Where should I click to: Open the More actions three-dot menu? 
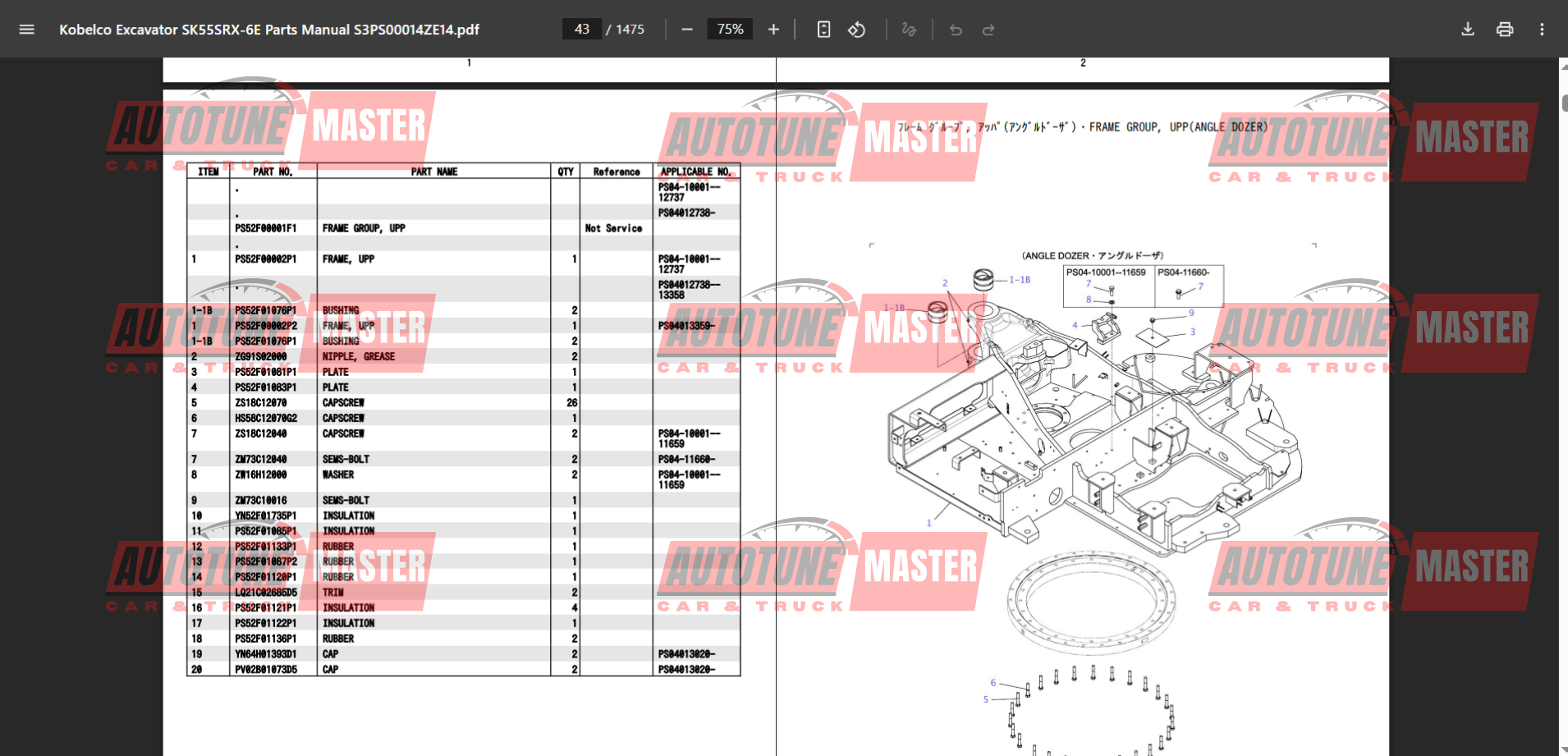coord(1542,30)
